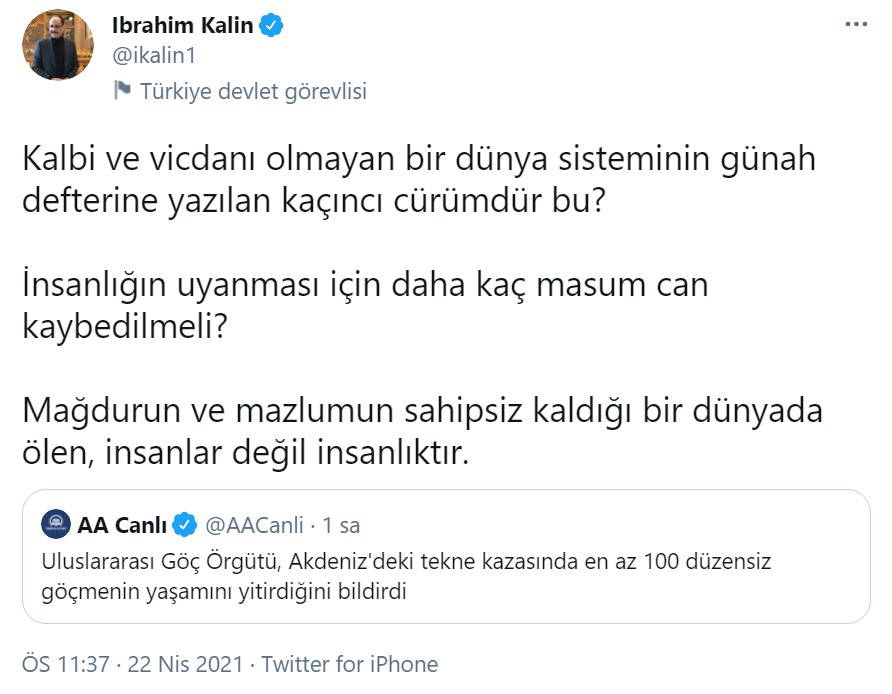Open the AA Canlı account name
The width and height of the screenshot is (892, 694).
pyautogui.click(x=122, y=524)
